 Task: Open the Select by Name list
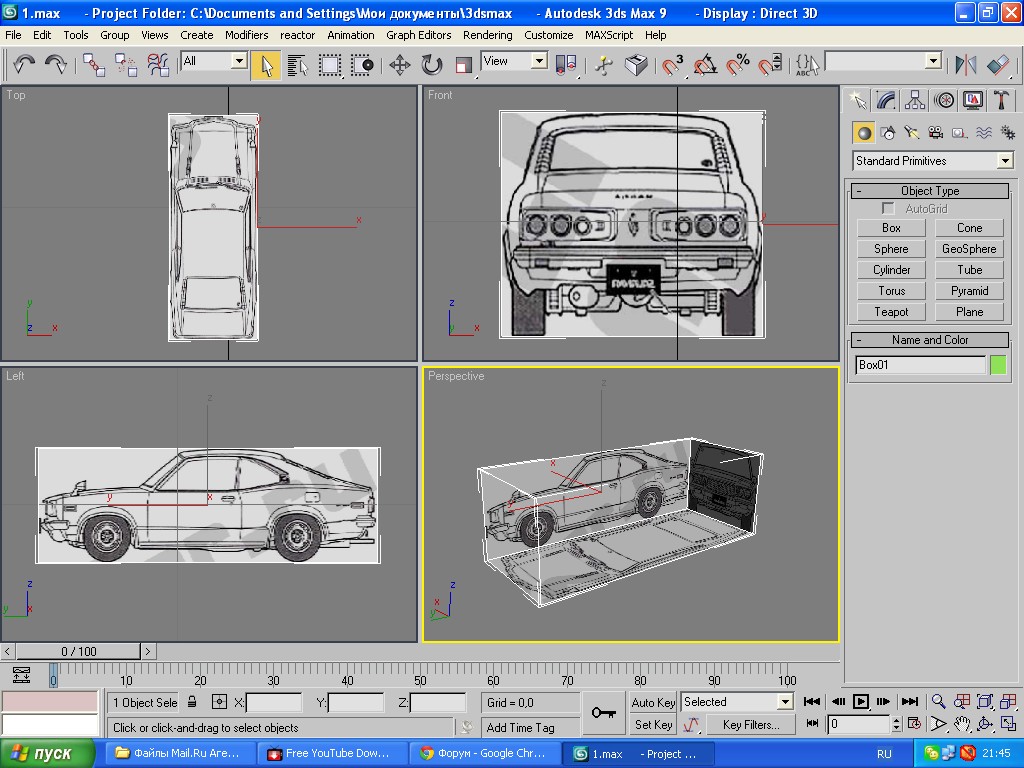tap(297, 65)
